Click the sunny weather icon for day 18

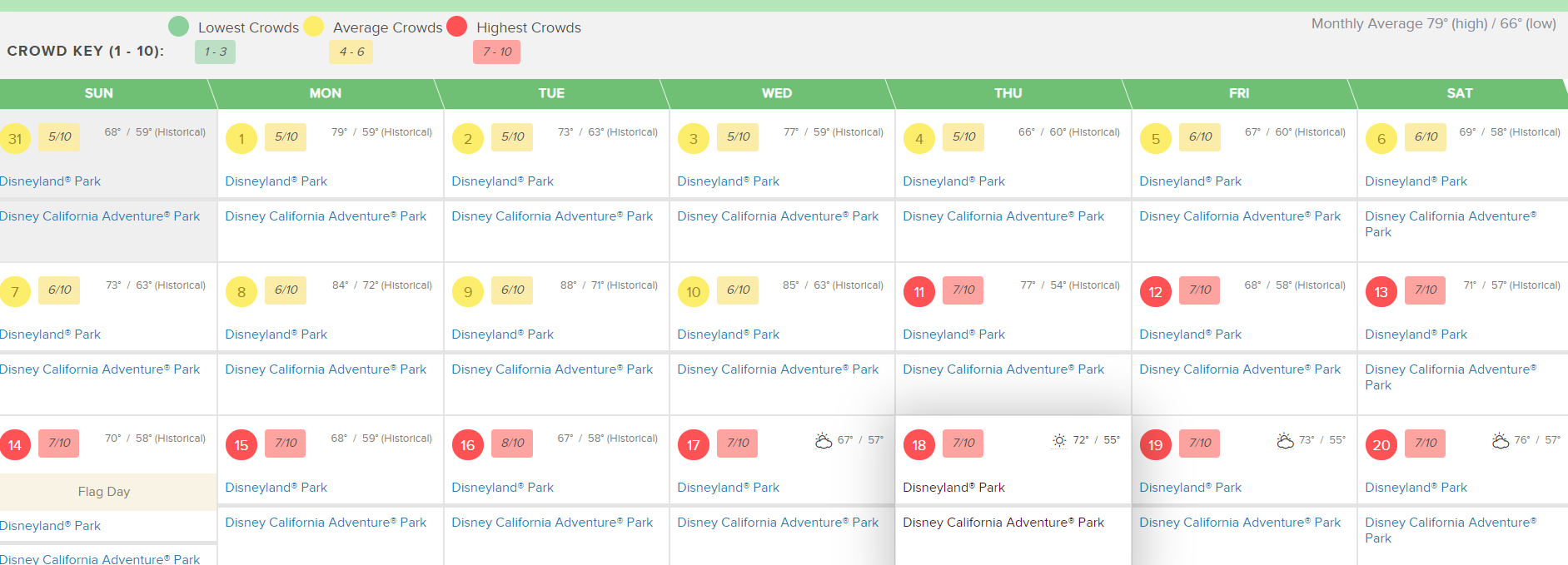pos(1059,441)
